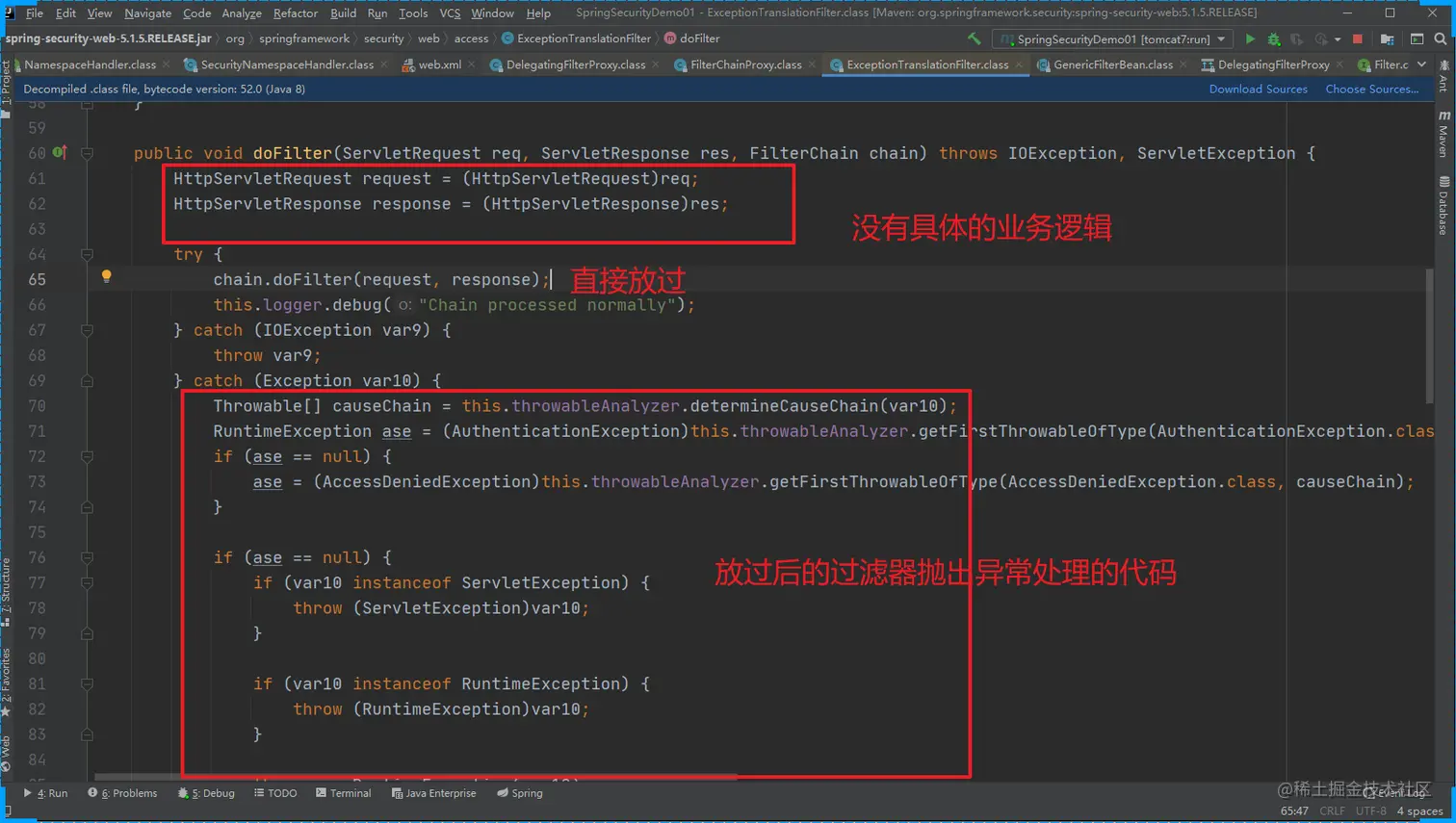1456x823 pixels.
Task: Click 4 spaces indent setting in status bar
Action: pyautogui.click(x=1419, y=811)
